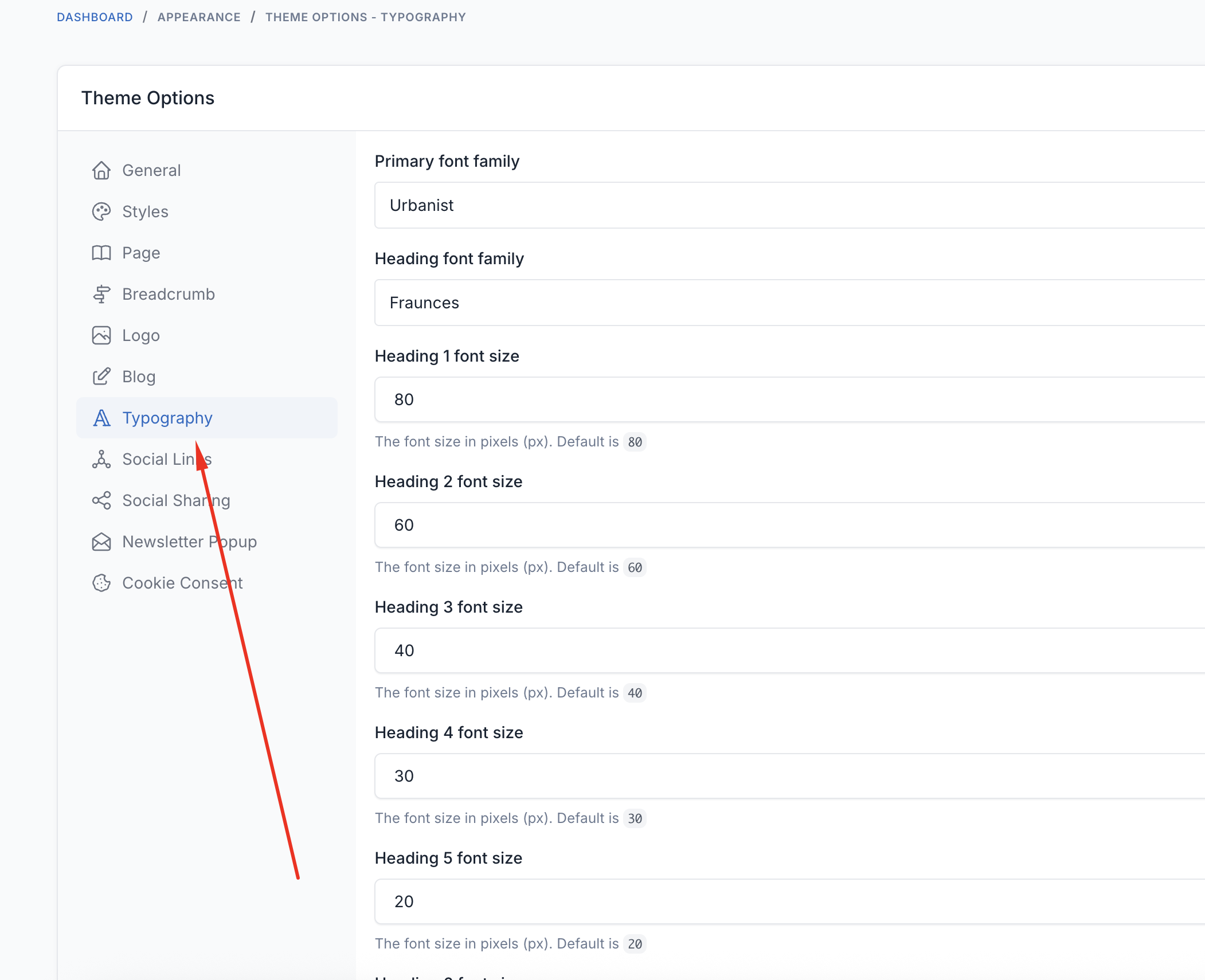The width and height of the screenshot is (1205, 980).
Task: Click the Social Links network icon
Action: (101, 459)
